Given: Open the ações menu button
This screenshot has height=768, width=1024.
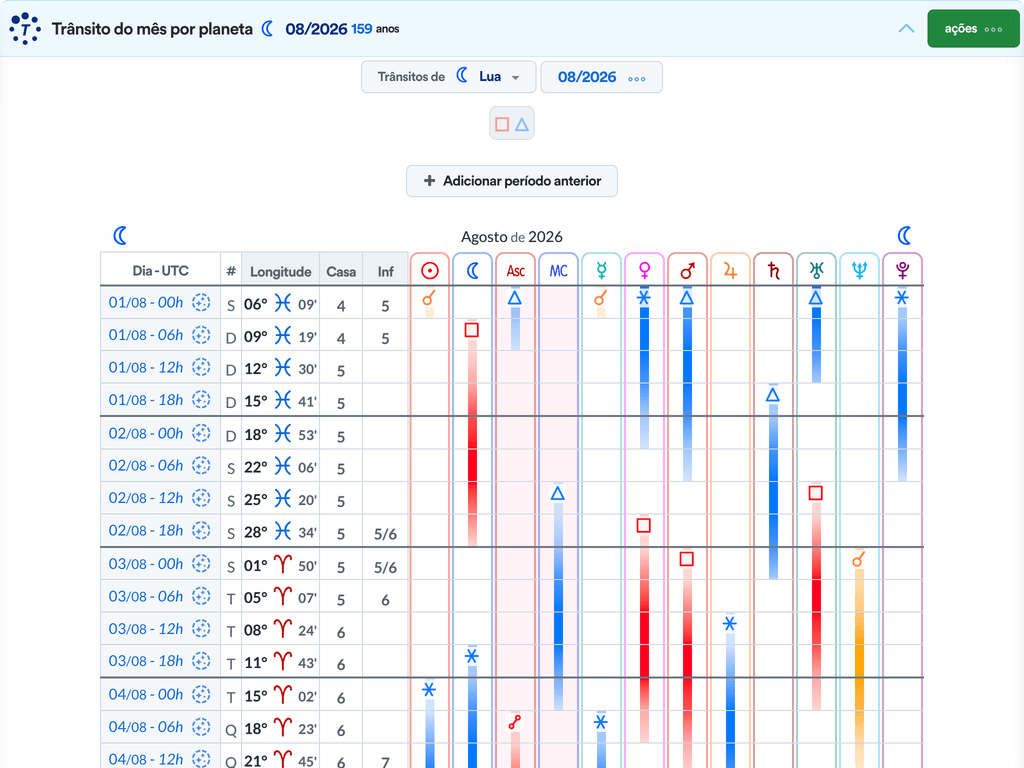Looking at the screenshot, I should pyautogui.click(x=973, y=29).
